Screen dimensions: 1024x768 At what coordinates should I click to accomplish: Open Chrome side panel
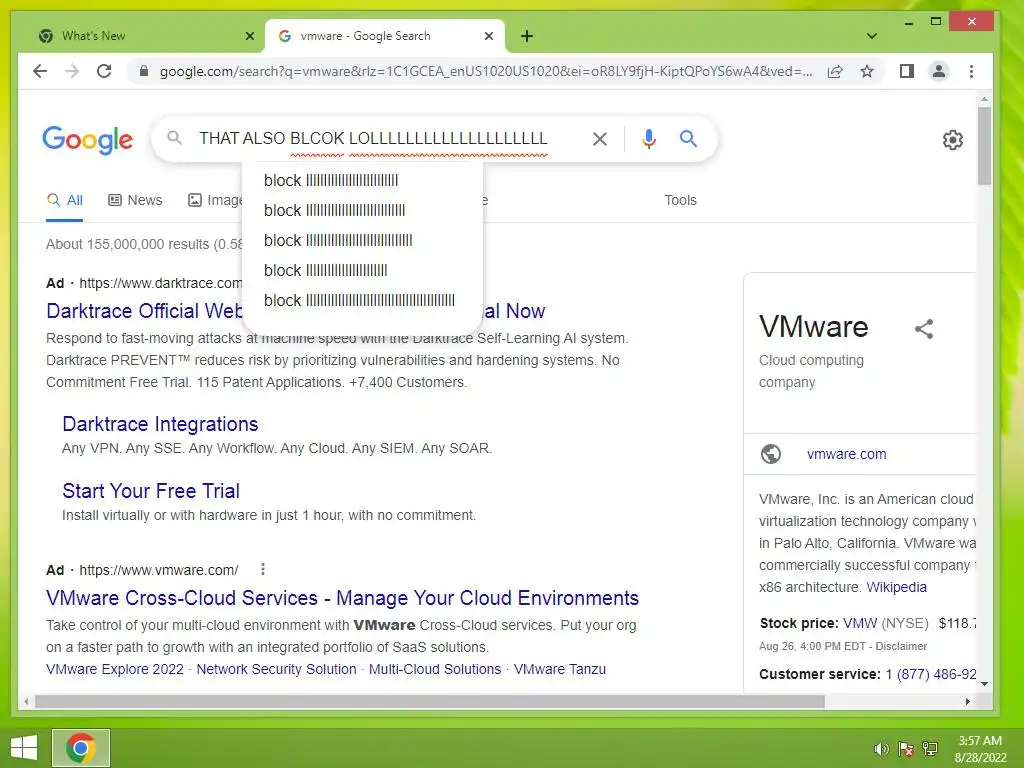[x=906, y=71]
